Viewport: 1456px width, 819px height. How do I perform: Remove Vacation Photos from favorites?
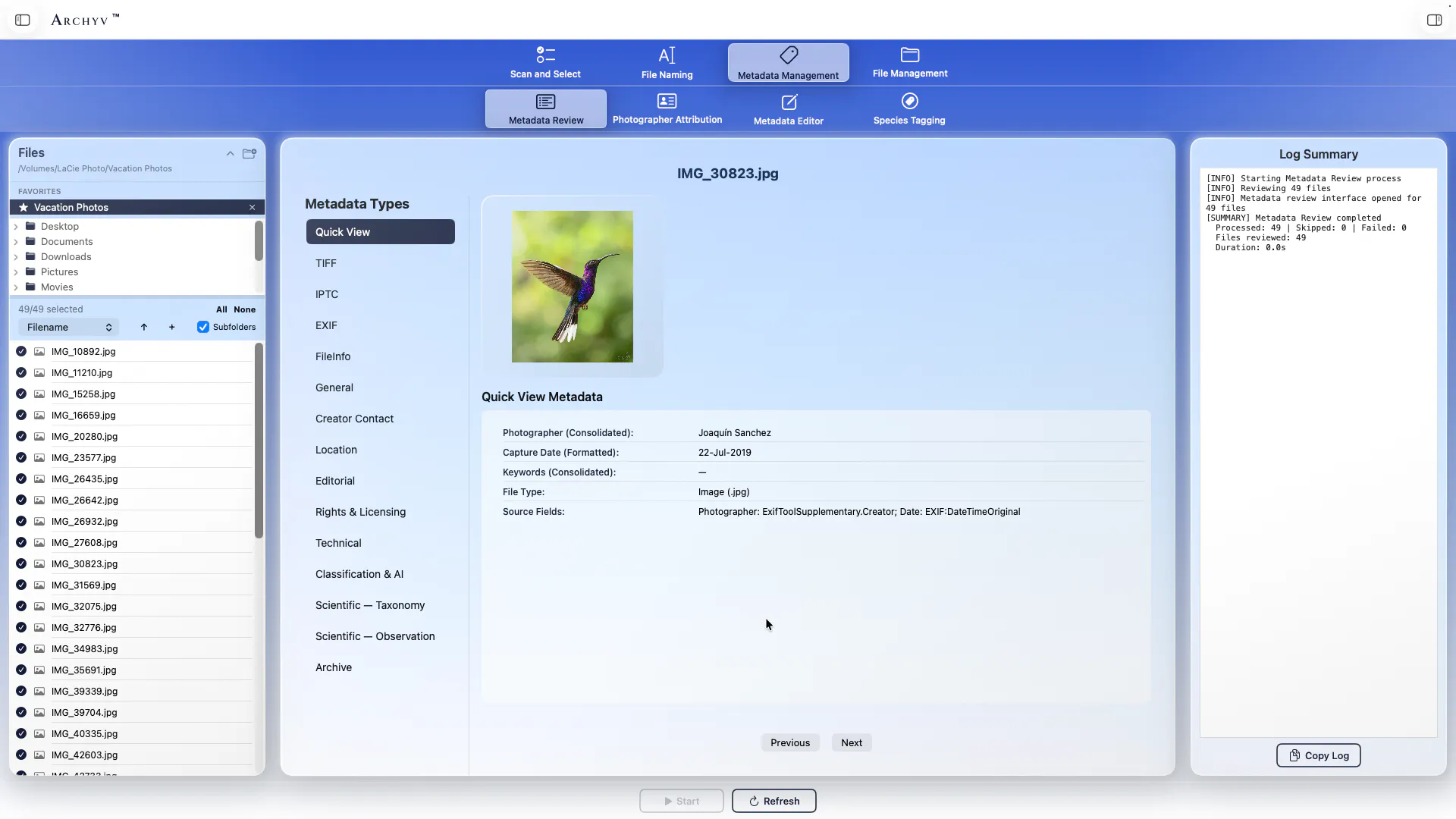click(x=253, y=208)
